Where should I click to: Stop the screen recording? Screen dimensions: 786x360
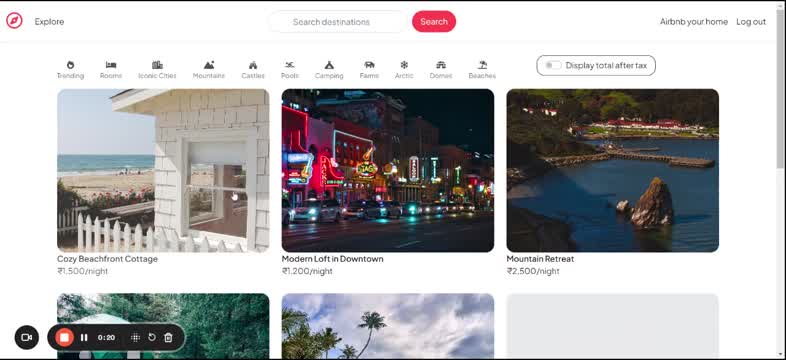tap(64, 337)
